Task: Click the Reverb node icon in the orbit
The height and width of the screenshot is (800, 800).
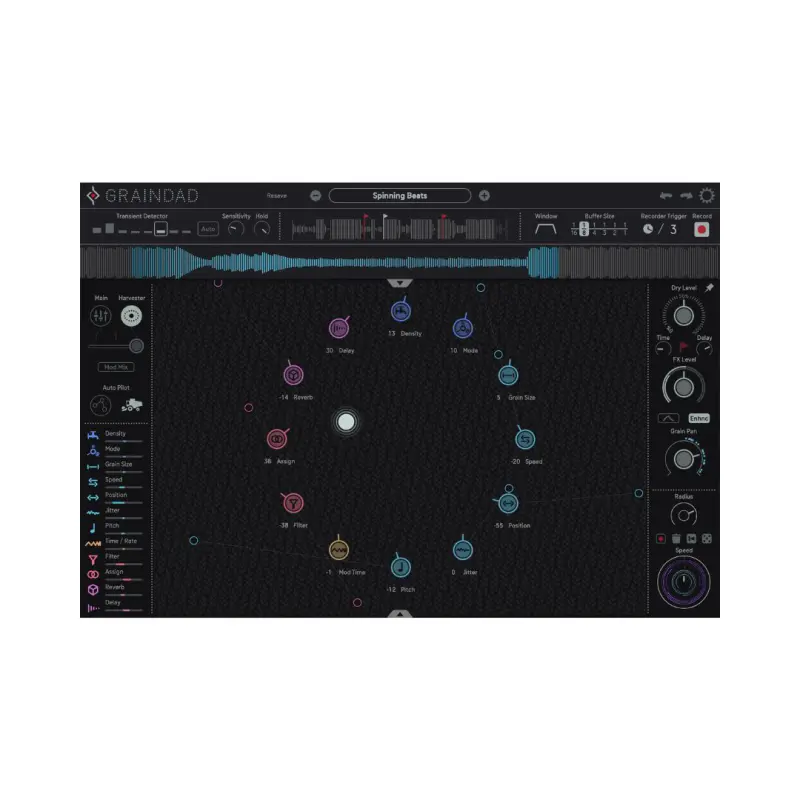Action: point(293,375)
